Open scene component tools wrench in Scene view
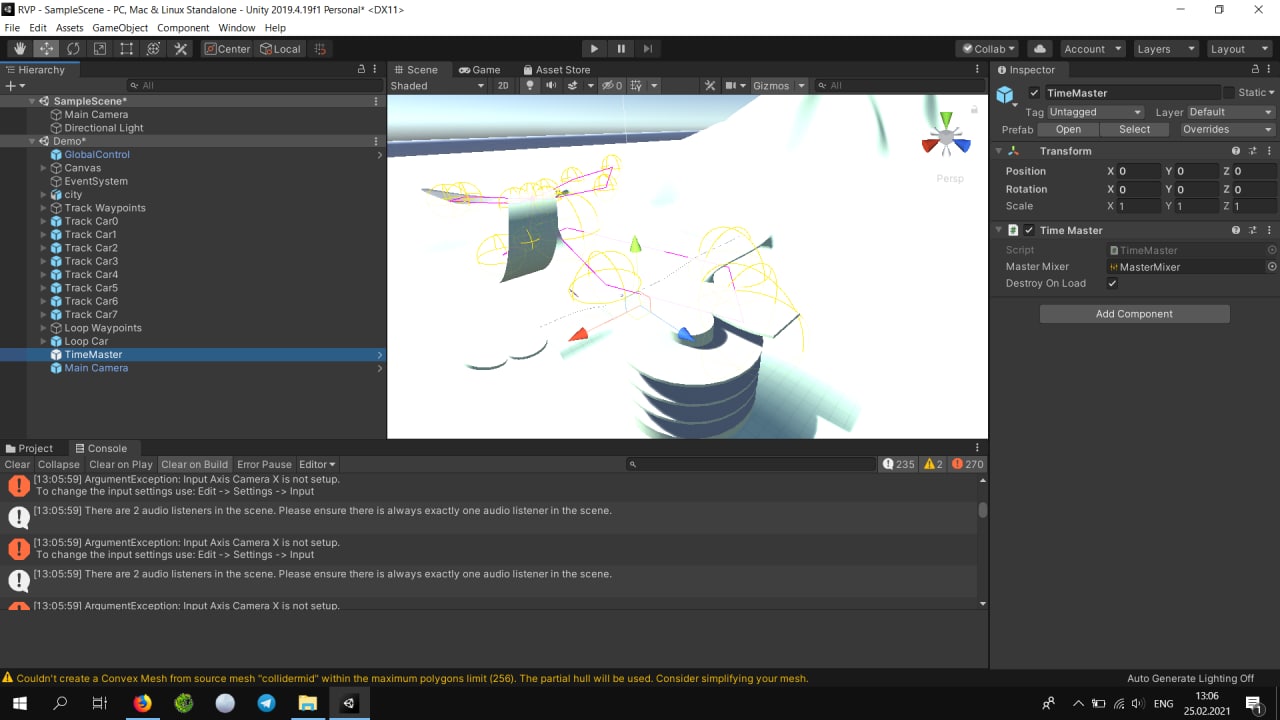 pos(710,86)
